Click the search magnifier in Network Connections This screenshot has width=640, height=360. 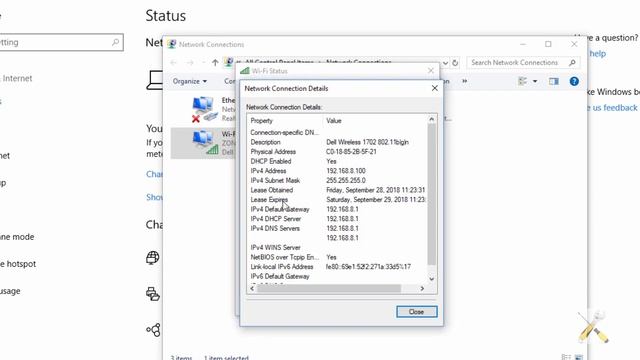(572, 62)
